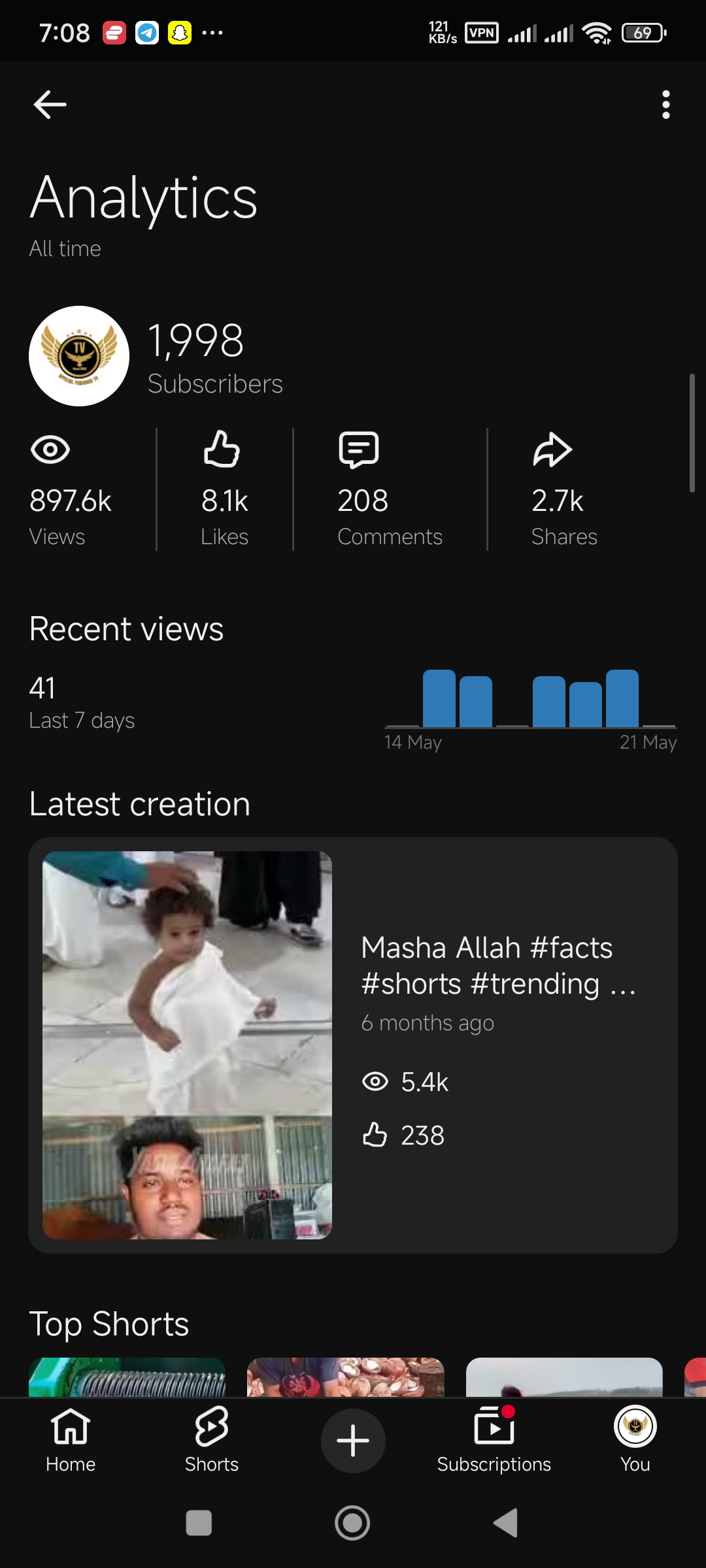Open the You profile tab
Viewport: 706px width, 1568px height.
(635, 1440)
